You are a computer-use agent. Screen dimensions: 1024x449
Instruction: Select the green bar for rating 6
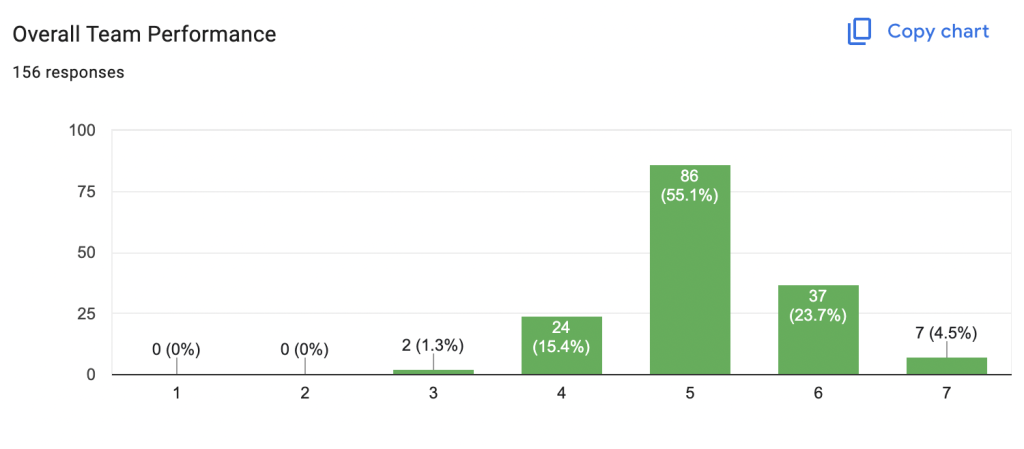coord(818,330)
